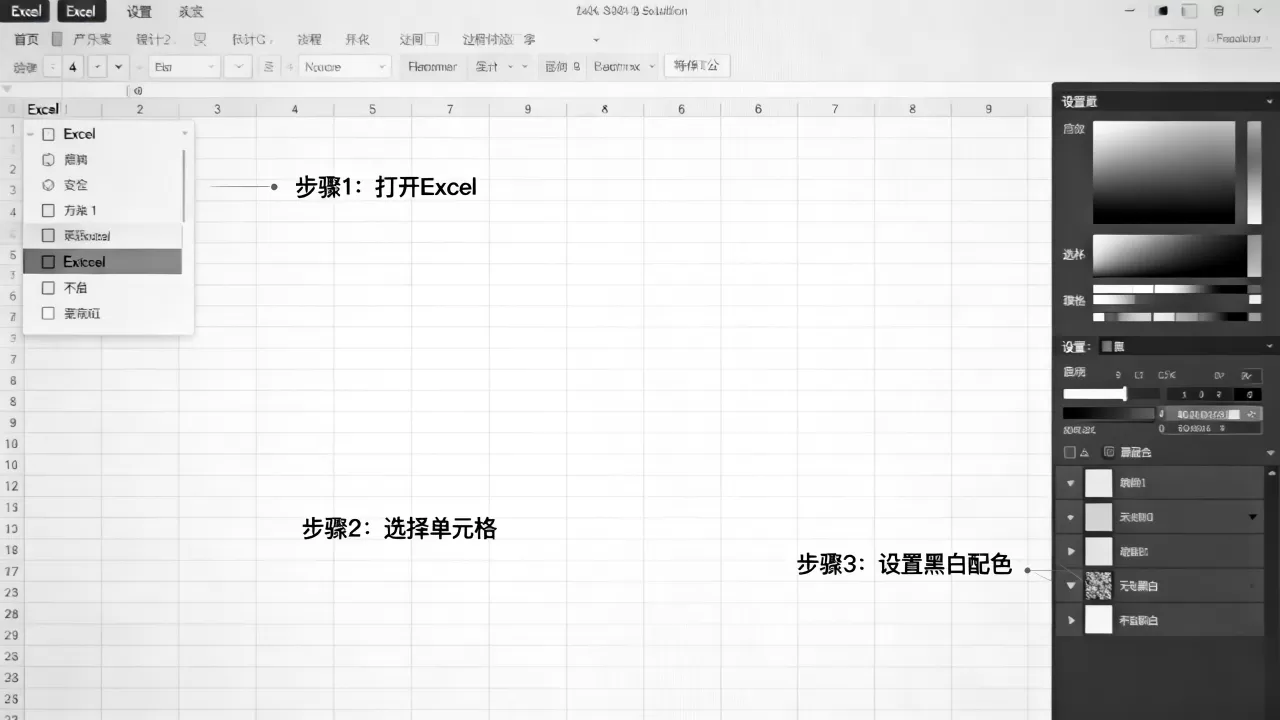Image resolution: width=1280 pixels, height=720 pixels.
Task: Open the chevron dropdown at top-right corner
Action: coord(1257,11)
